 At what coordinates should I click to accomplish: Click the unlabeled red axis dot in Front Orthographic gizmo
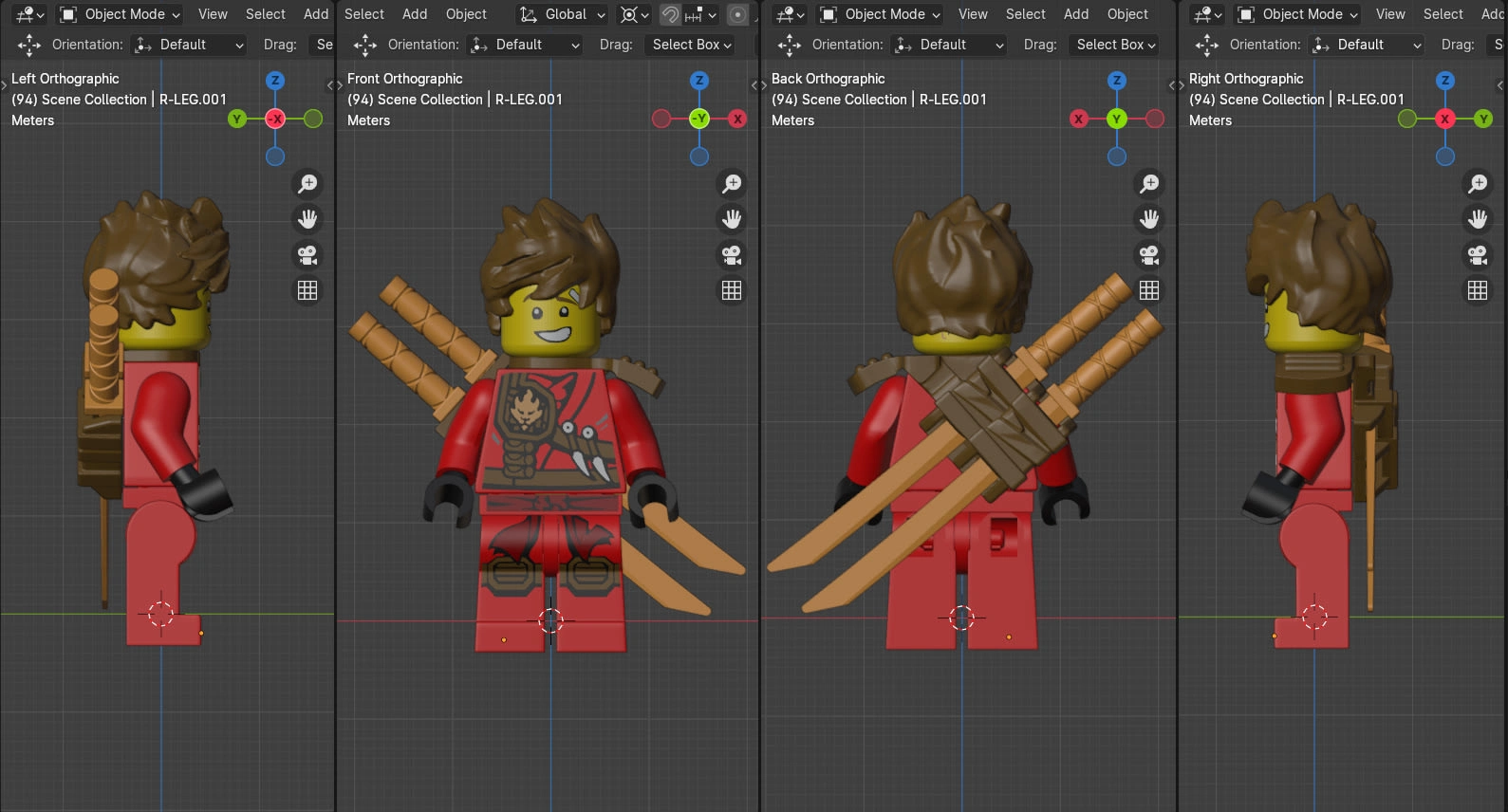[x=661, y=119]
